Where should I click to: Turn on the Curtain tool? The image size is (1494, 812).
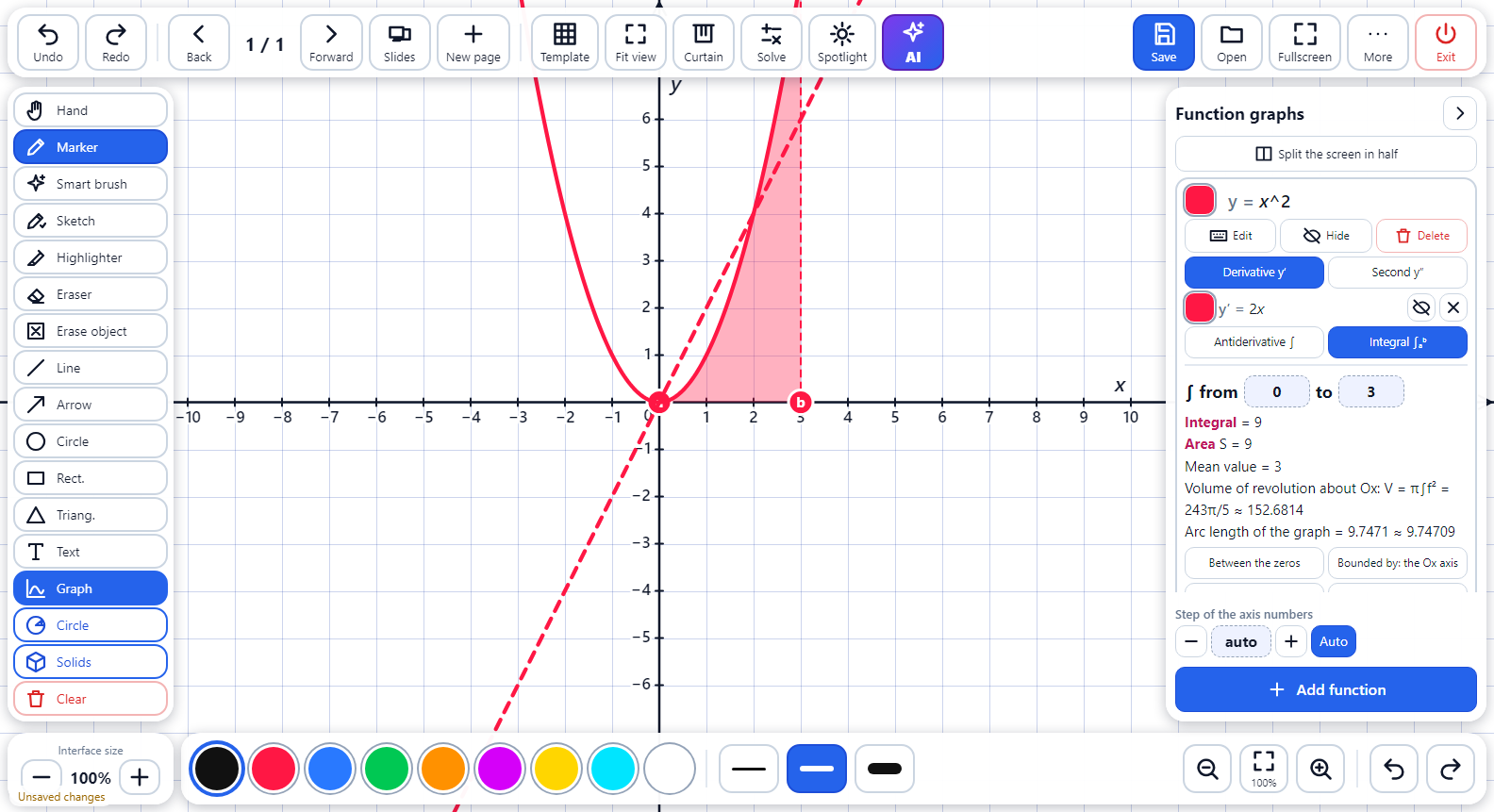pyautogui.click(x=704, y=42)
